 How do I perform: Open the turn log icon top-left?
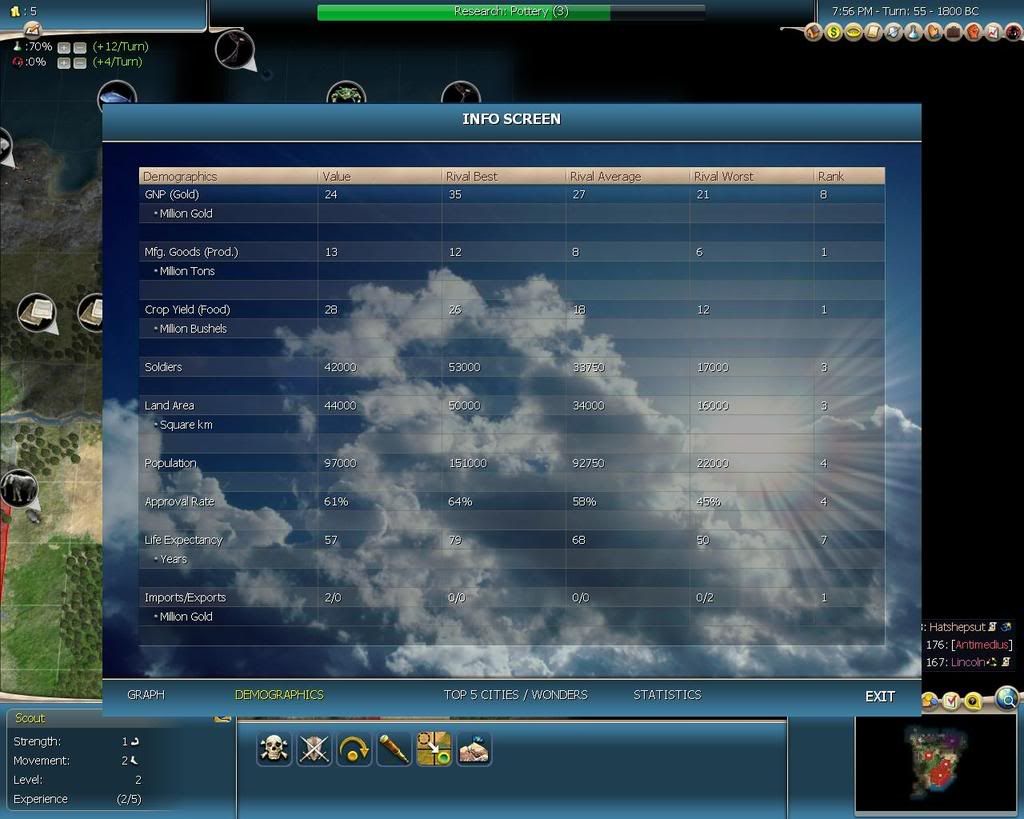point(33,31)
